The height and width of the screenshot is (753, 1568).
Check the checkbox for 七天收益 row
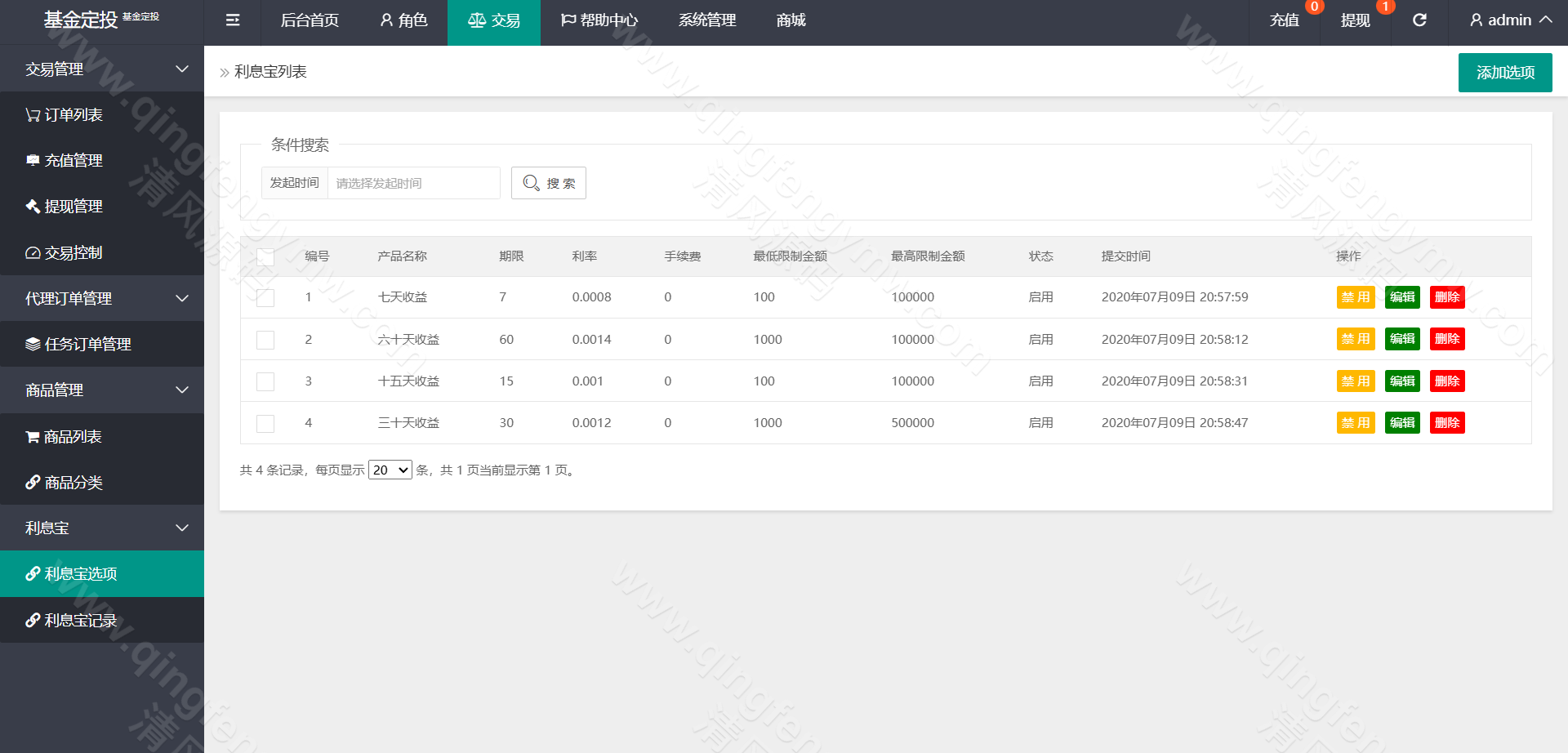[265, 298]
